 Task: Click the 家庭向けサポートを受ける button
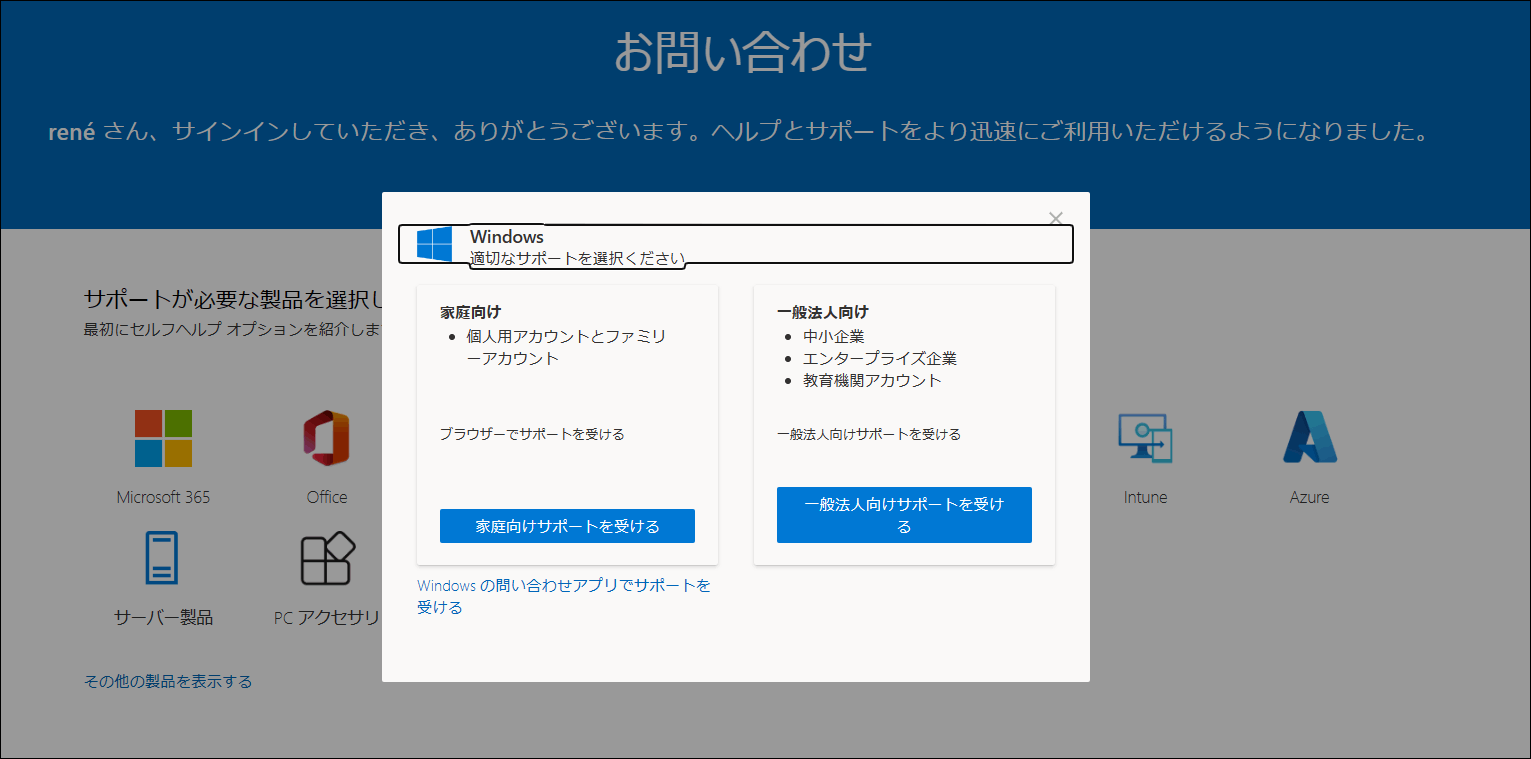click(567, 526)
